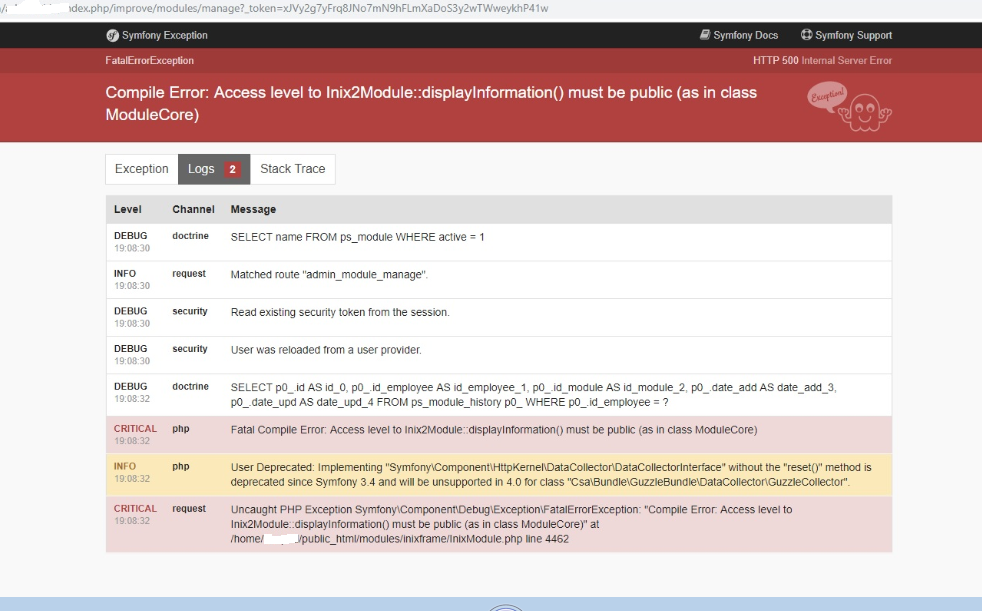Image resolution: width=982 pixels, height=611 pixels.
Task: Click 'Read existing security token from the session.'
Action: (x=340, y=312)
